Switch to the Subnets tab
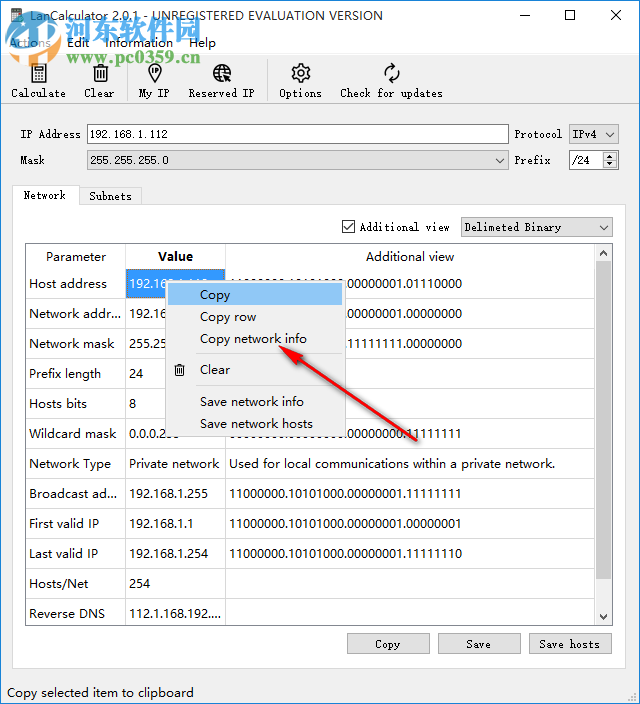This screenshot has width=640, height=704. 110,196
